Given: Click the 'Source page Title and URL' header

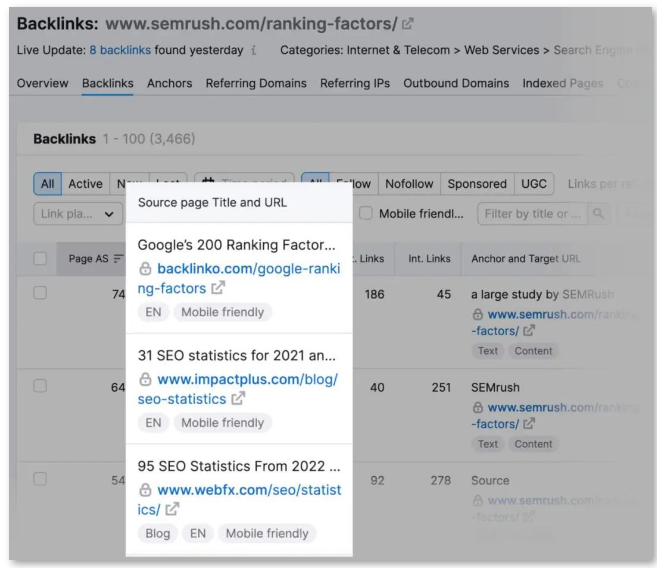Looking at the screenshot, I should pyautogui.click(x=212, y=203).
